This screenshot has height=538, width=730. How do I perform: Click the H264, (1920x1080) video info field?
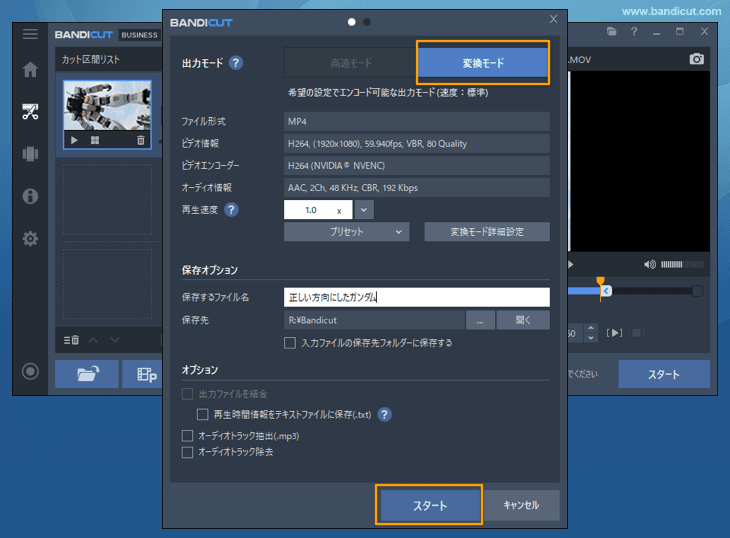pos(417,143)
